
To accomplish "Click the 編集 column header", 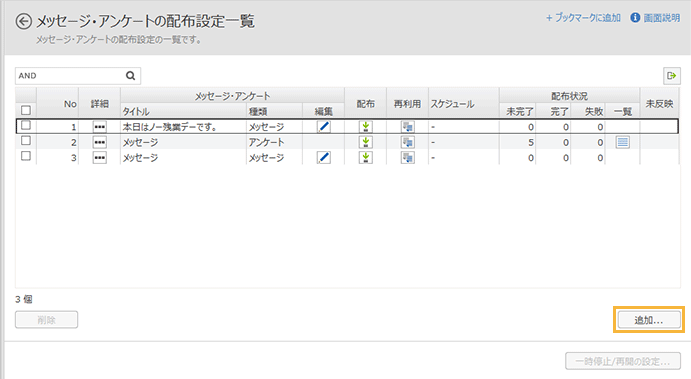I will pyautogui.click(x=323, y=111).
